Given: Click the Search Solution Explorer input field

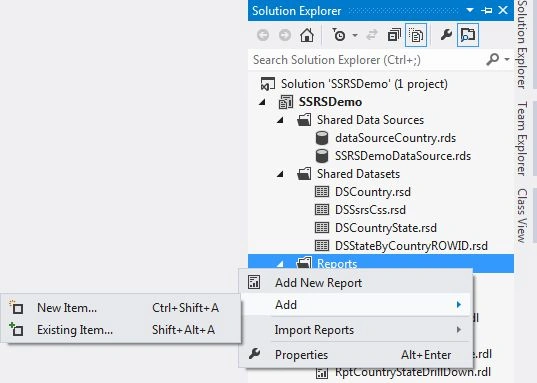Looking at the screenshot, I should pyautogui.click(x=365, y=60).
